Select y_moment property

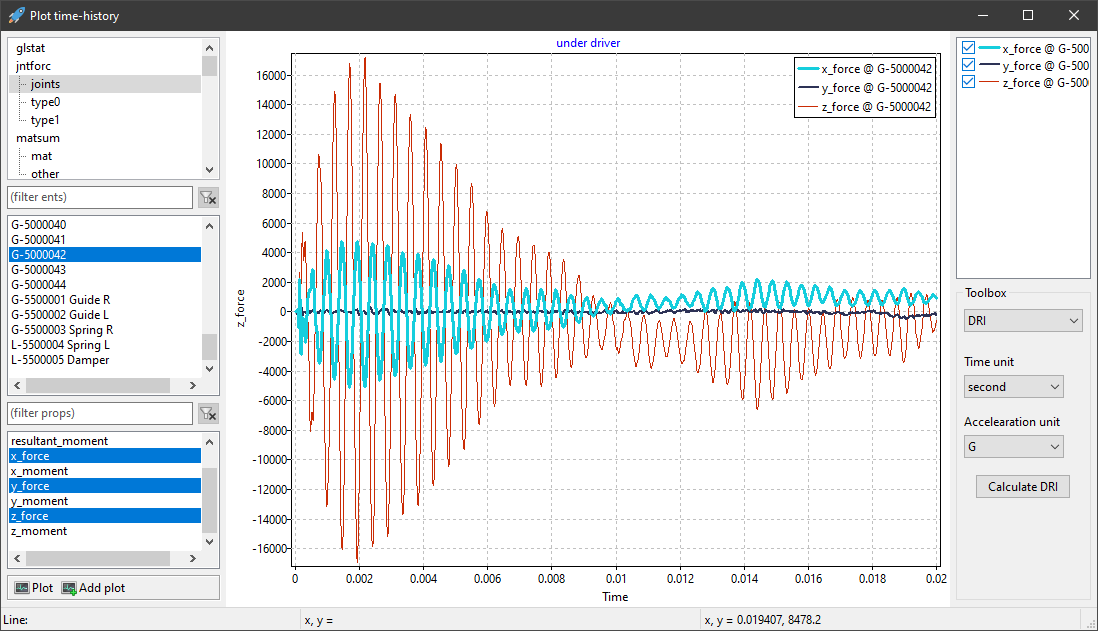105,501
